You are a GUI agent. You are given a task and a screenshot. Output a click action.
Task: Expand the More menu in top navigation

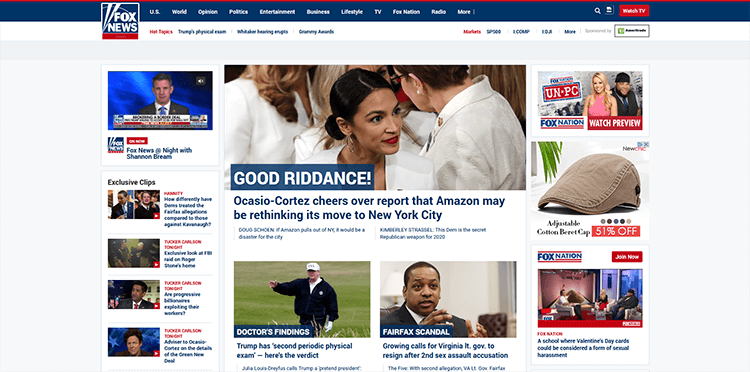click(466, 12)
